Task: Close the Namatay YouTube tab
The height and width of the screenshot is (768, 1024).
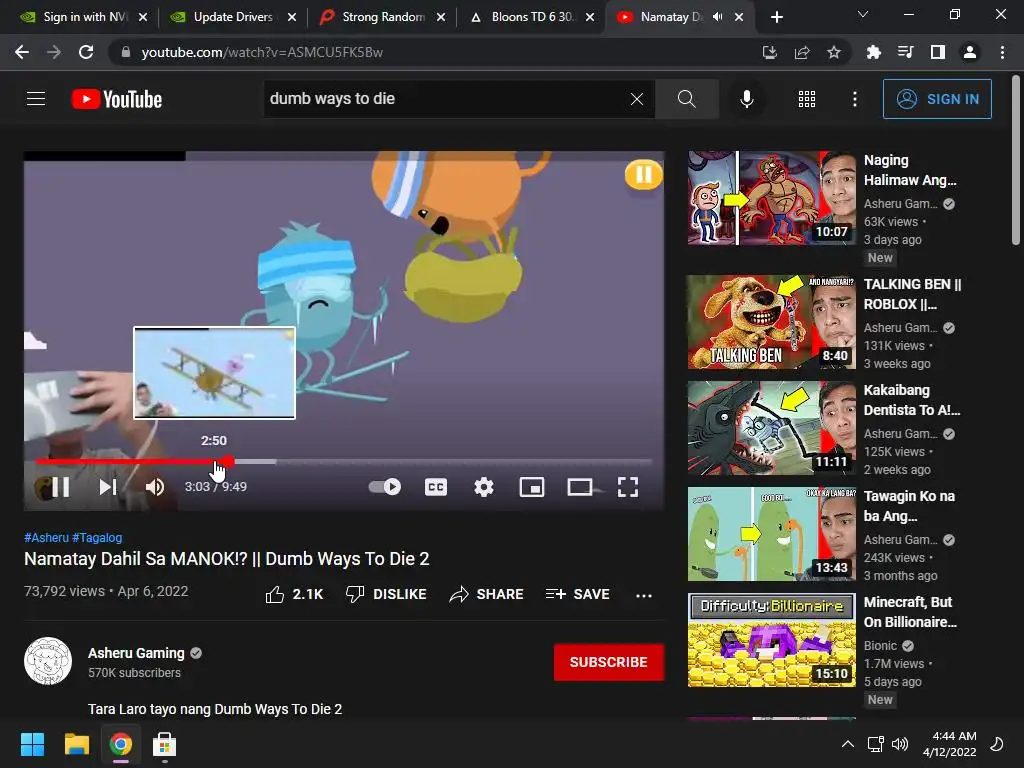Action: point(739,17)
